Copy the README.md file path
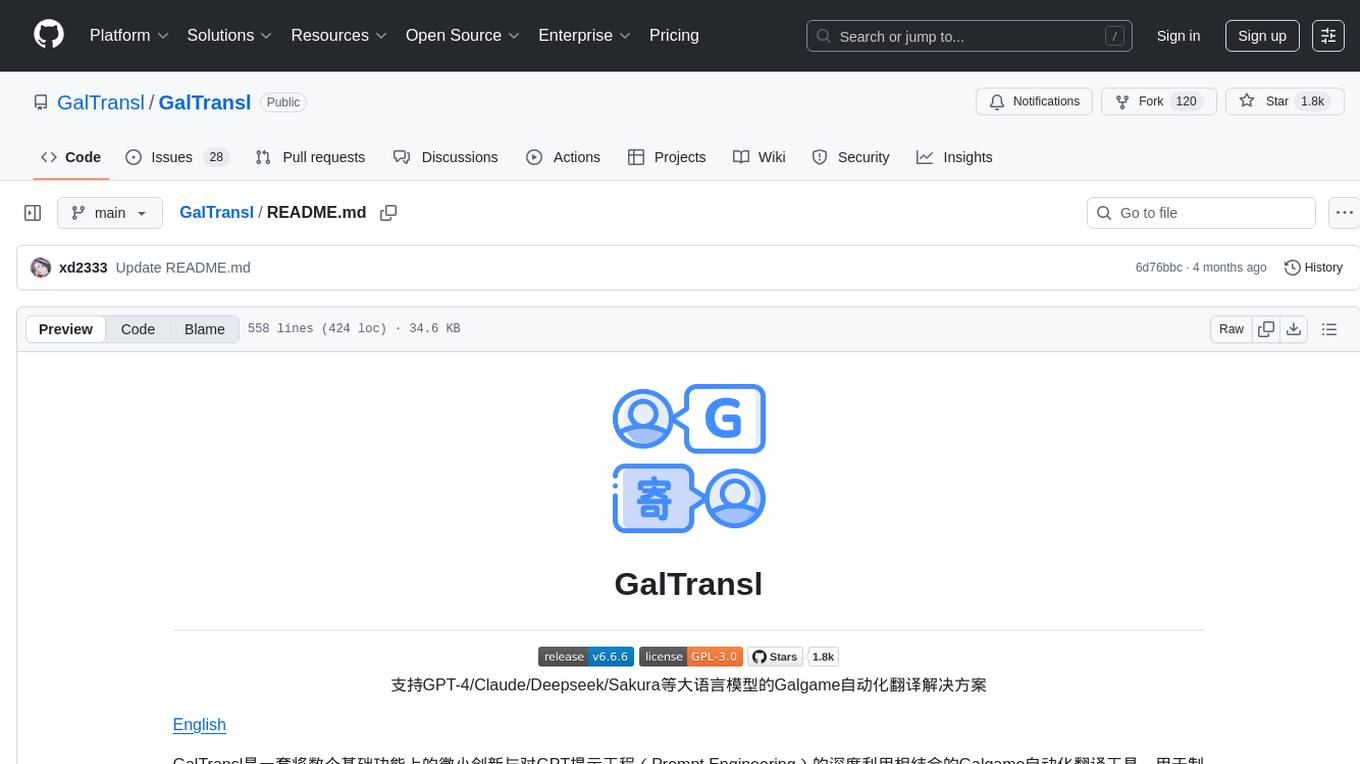Viewport: 1360px width, 764px height. coord(389,213)
